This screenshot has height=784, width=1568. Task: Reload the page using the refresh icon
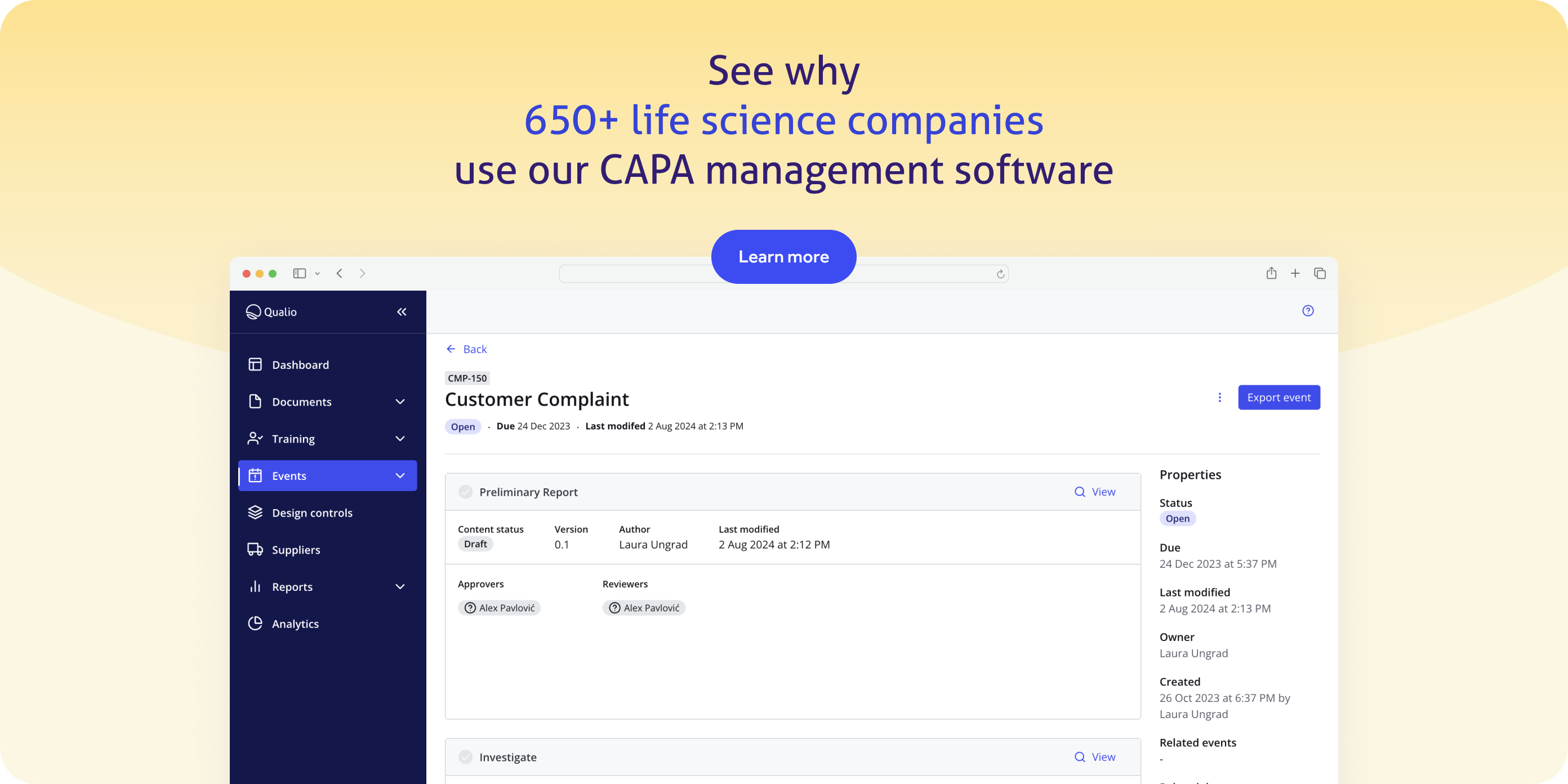coord(1000,273)
